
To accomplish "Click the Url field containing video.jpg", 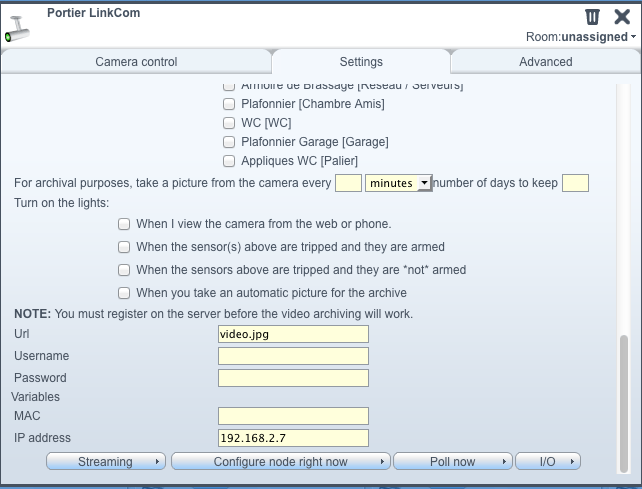I will point(293,334).
